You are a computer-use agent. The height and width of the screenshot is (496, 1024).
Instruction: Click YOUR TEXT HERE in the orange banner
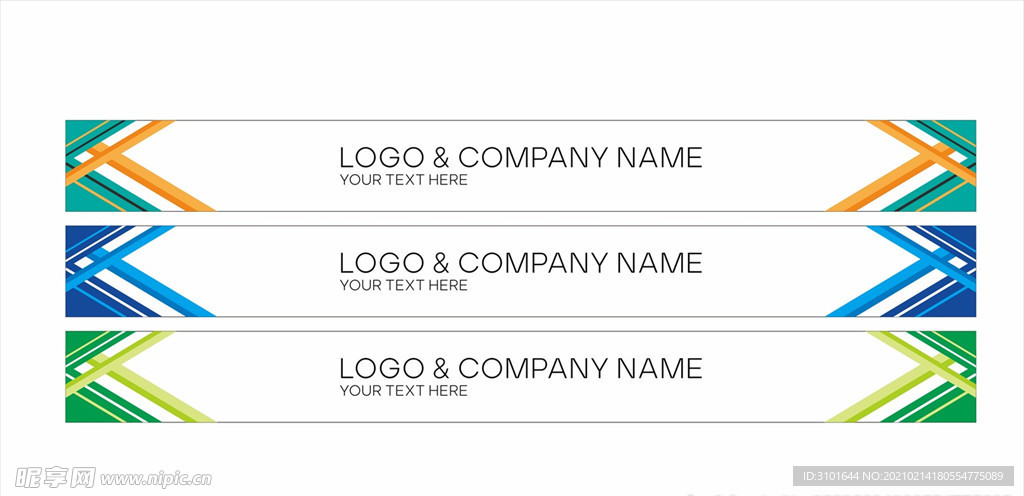[404, 180]
